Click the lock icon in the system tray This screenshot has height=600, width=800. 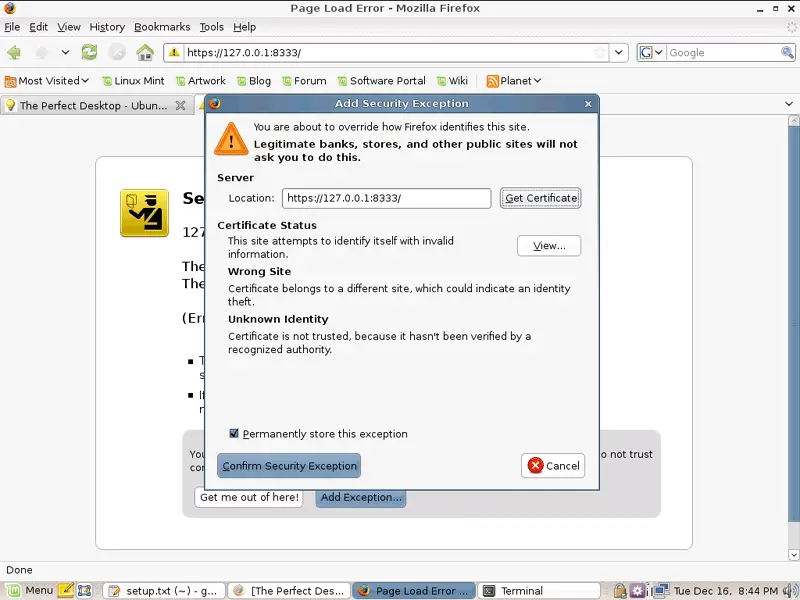click(620, 591)
